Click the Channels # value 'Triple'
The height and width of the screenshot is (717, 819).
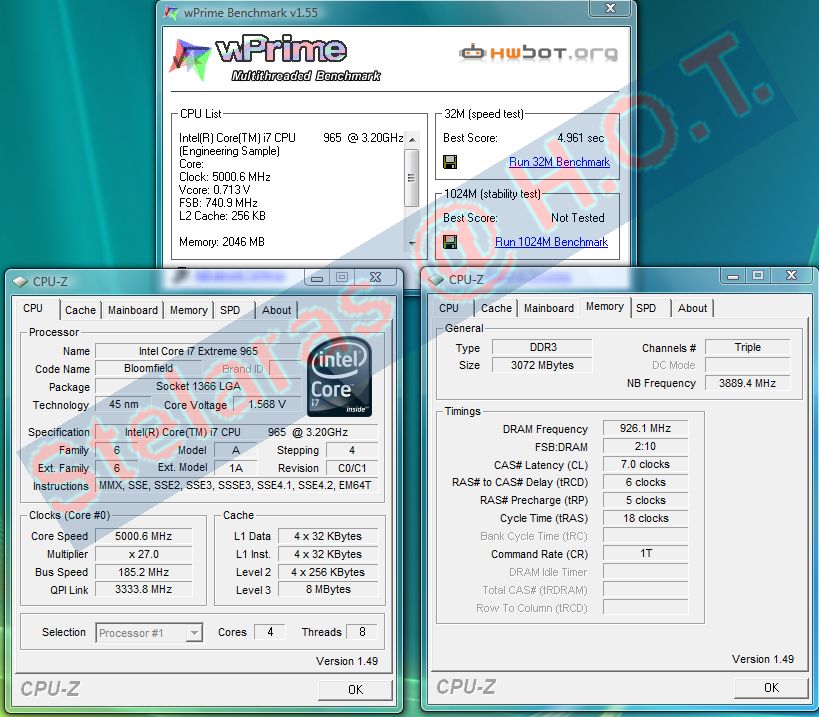click(x=747, y=347)
